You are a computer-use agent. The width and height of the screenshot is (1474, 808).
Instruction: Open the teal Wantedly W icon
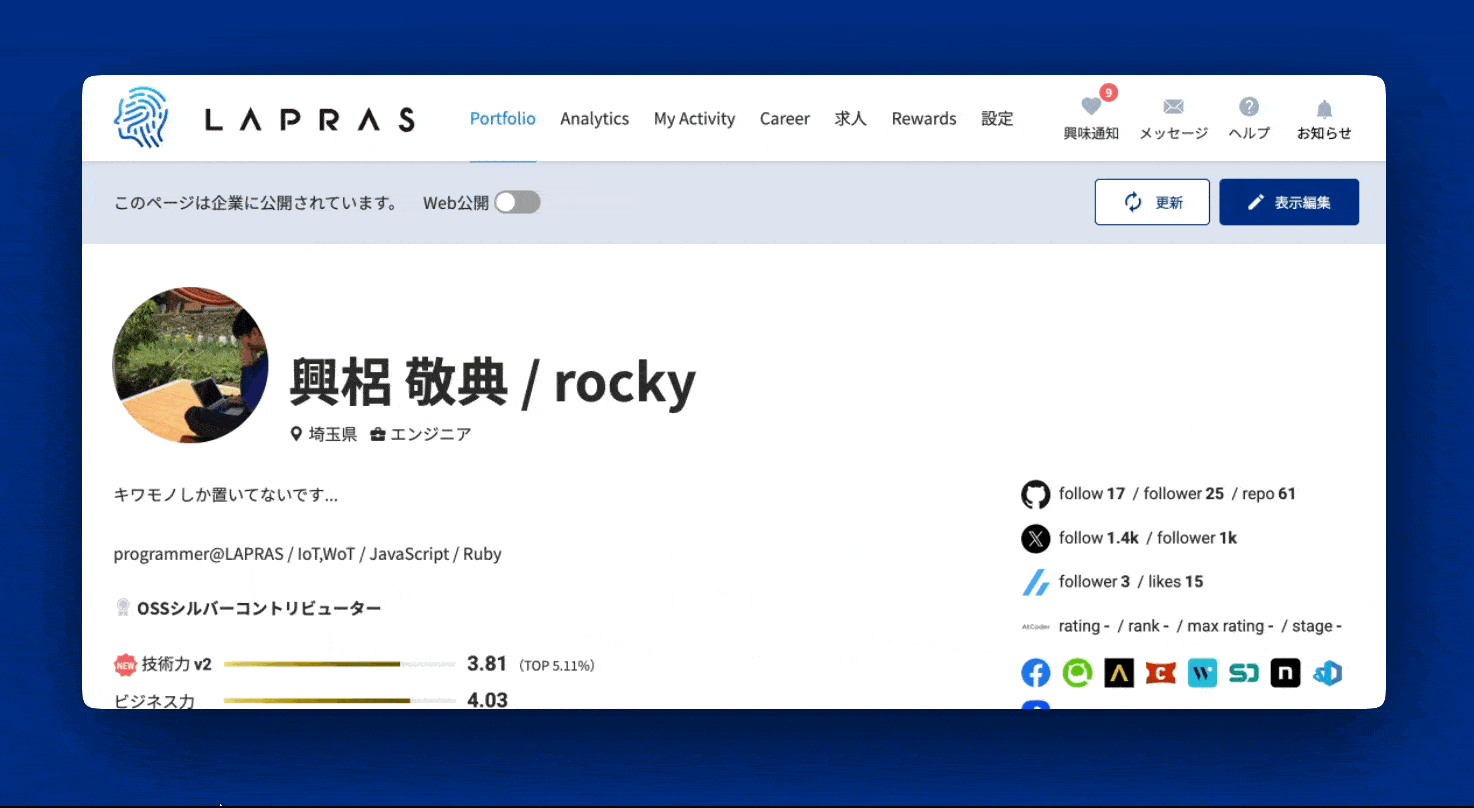pos(1202,673)
